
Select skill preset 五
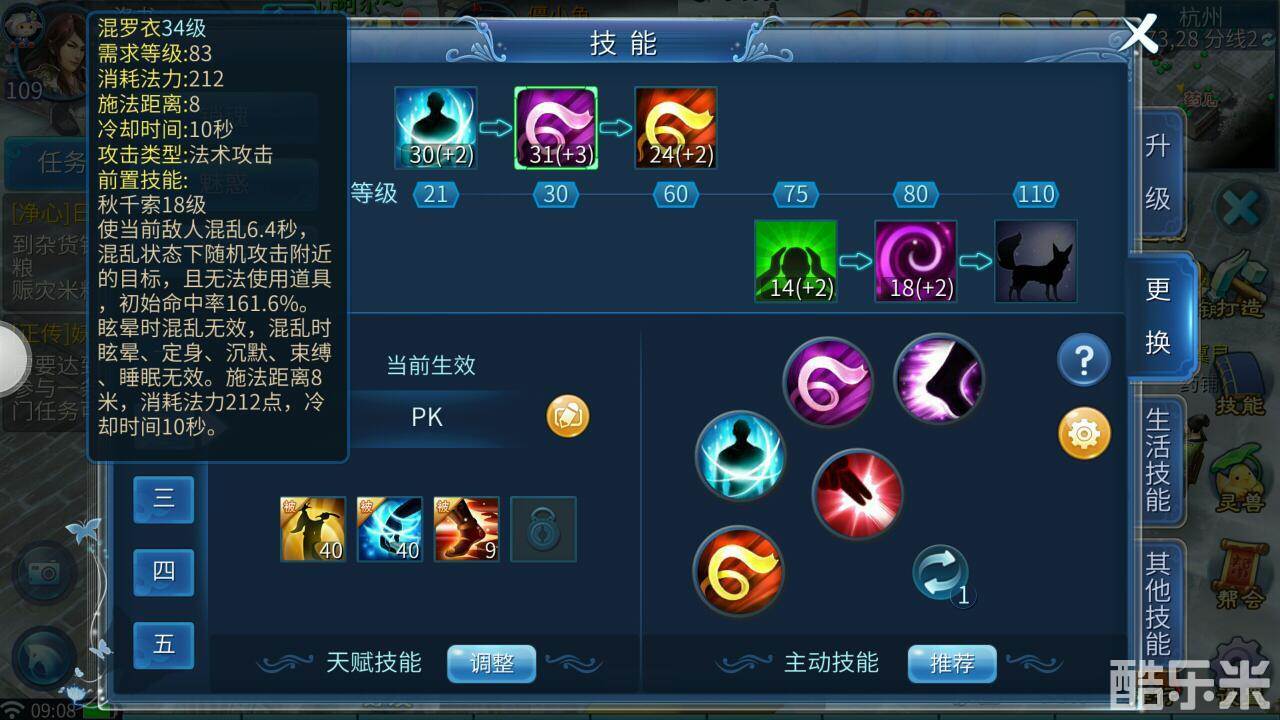coord(164,644)
